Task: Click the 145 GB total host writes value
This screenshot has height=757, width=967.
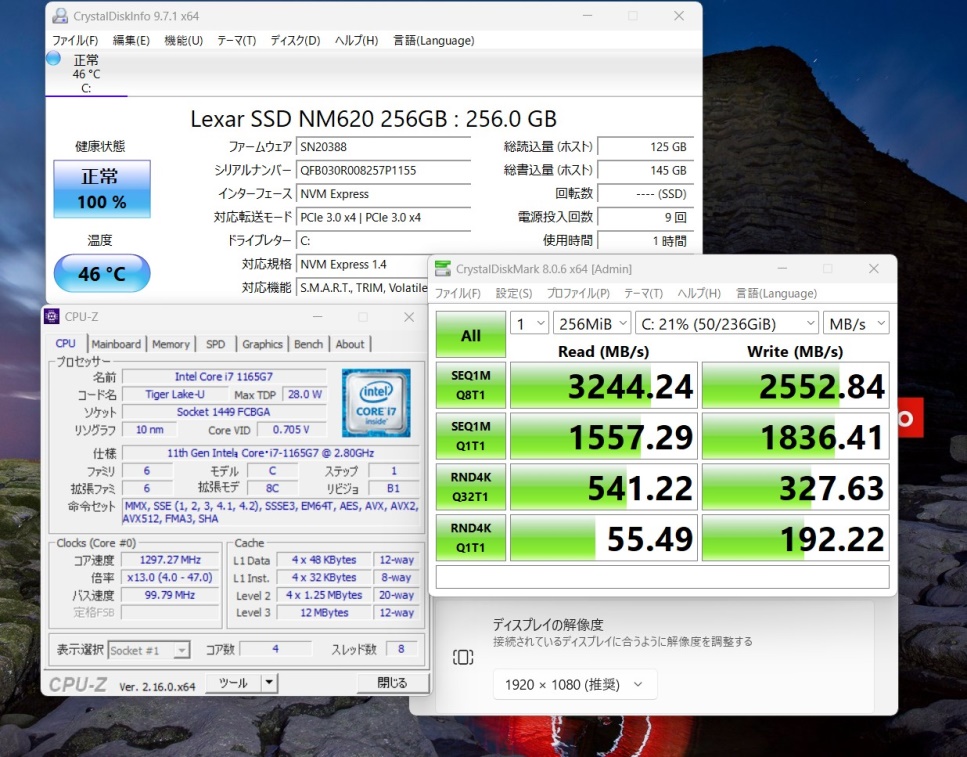Action: tap(646, 170)
